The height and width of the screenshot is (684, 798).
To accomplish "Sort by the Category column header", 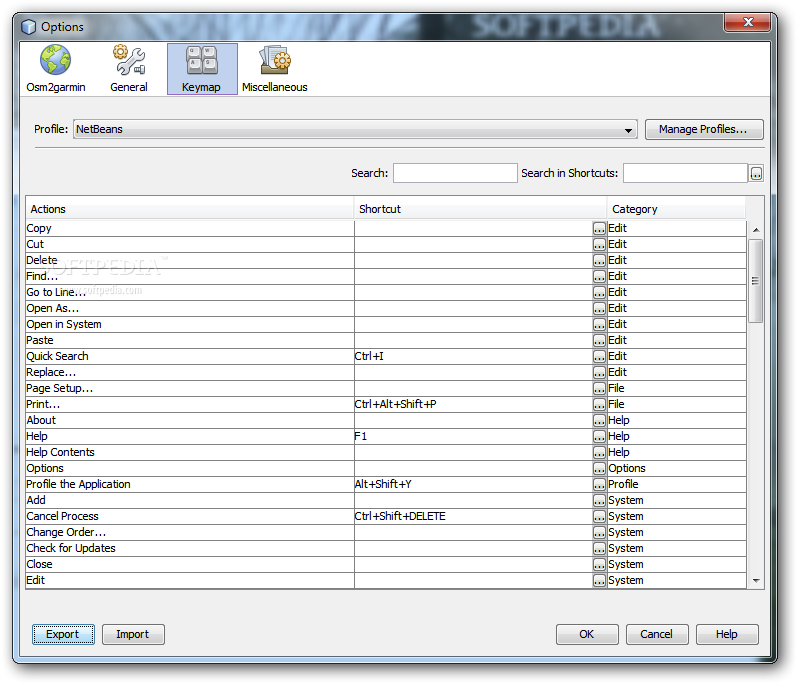I will [676, 209].
